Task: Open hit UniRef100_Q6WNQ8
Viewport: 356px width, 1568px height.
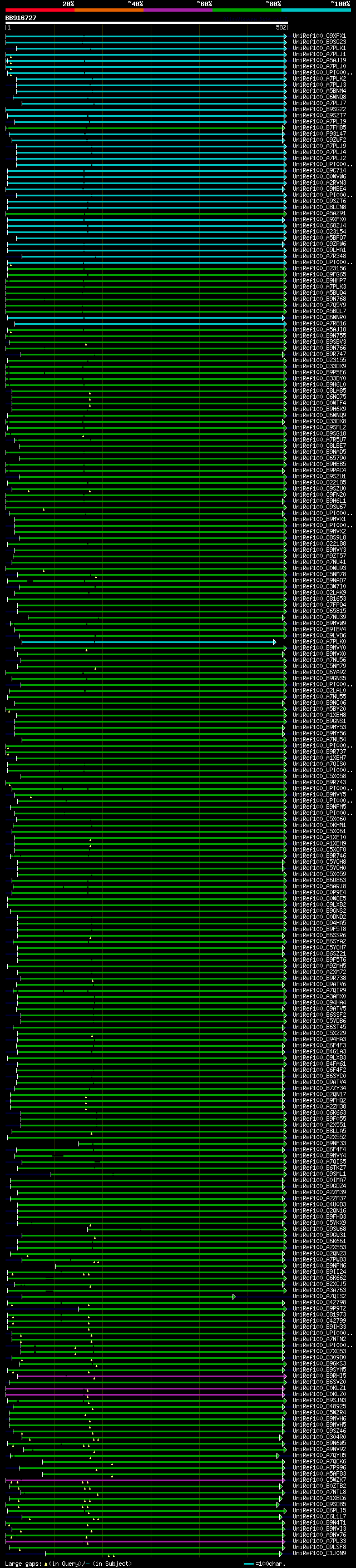Action: click(319, 97)
